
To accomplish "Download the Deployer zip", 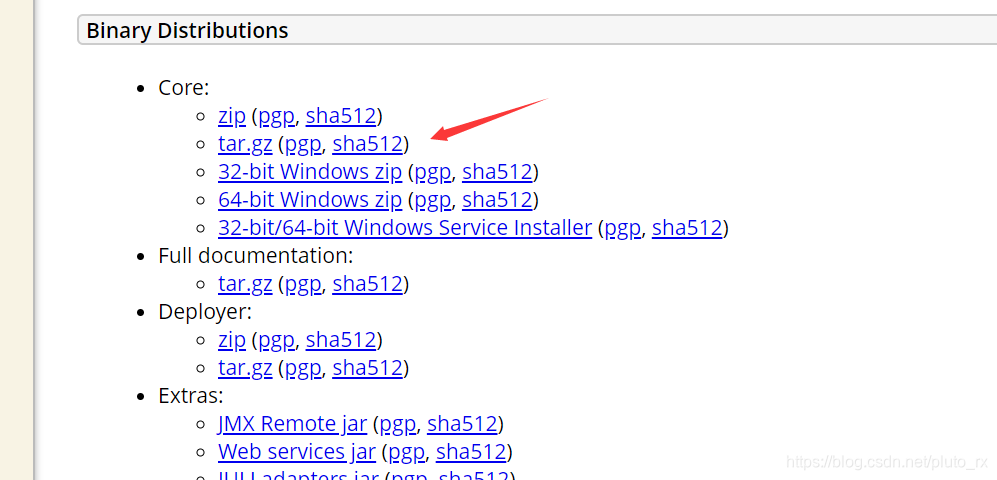I will (231, 340).
